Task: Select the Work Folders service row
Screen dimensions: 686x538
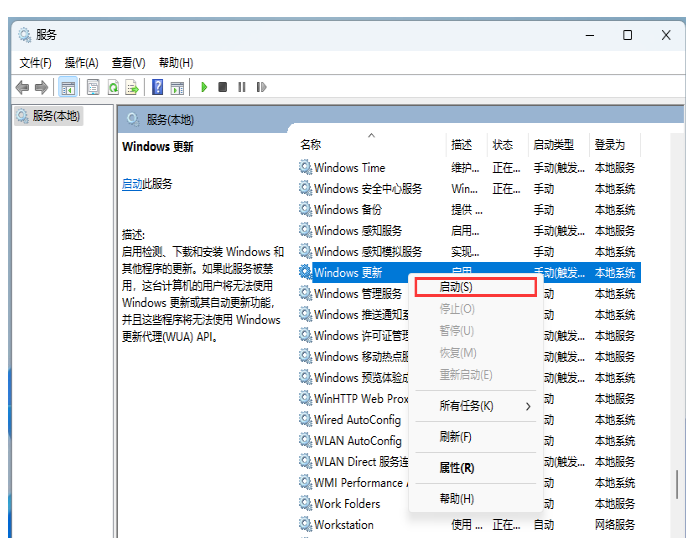Action: (x=353, y=503)
